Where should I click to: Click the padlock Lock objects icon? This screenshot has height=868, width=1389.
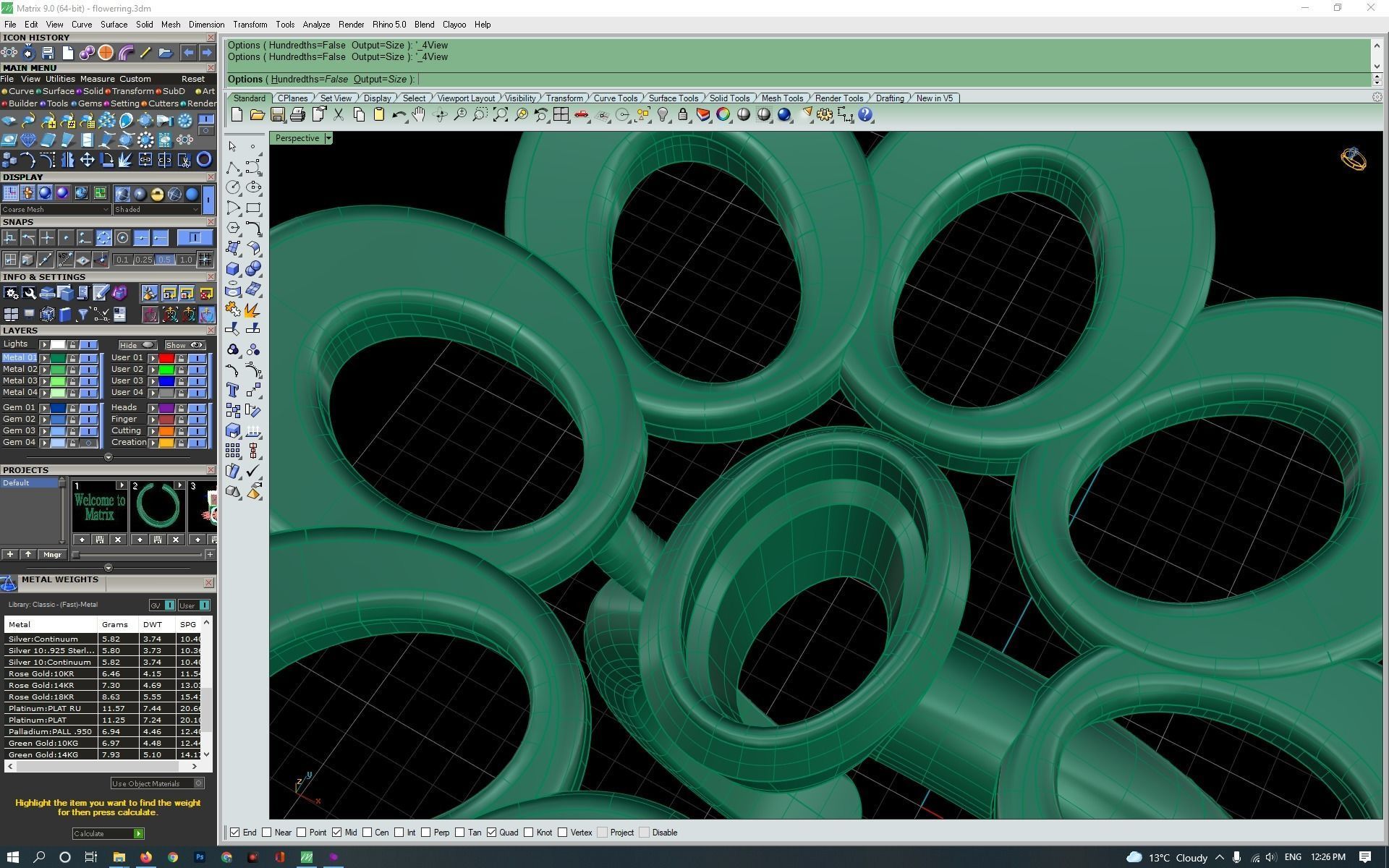tap(682, 115)
